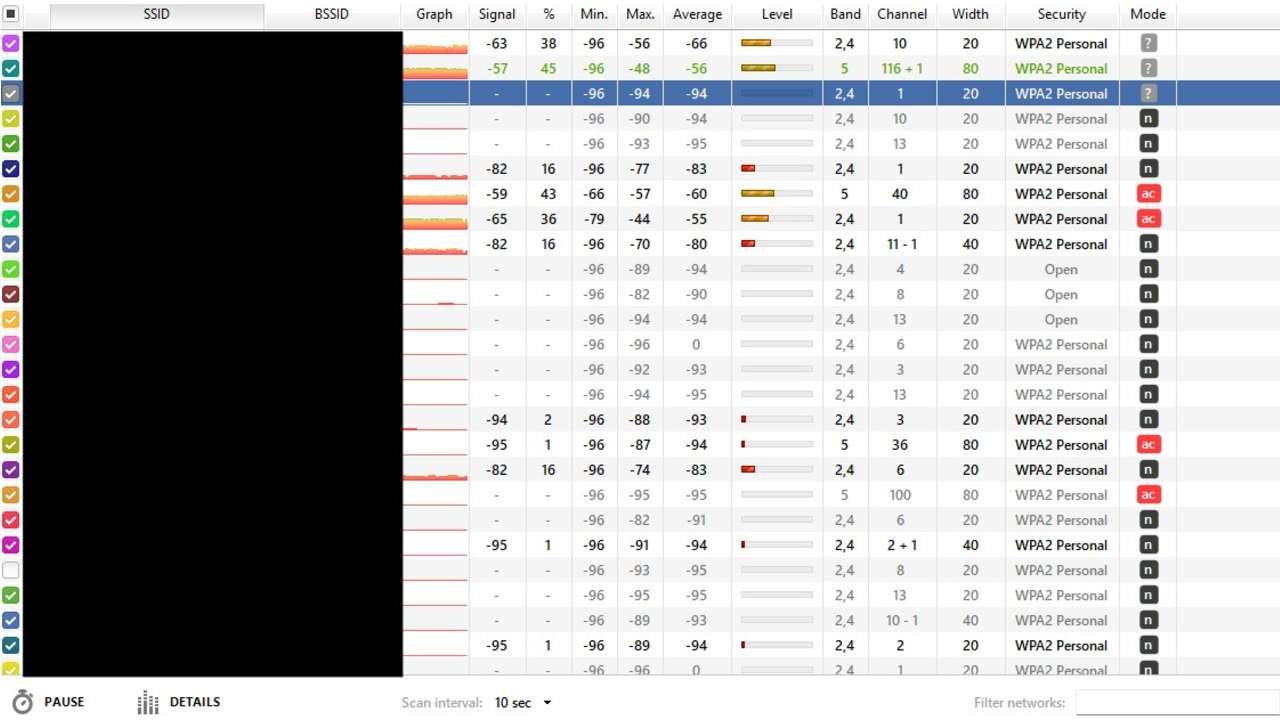Open the Details panel
Screen dimensions: 1280x720
click(x=178, y=702)
